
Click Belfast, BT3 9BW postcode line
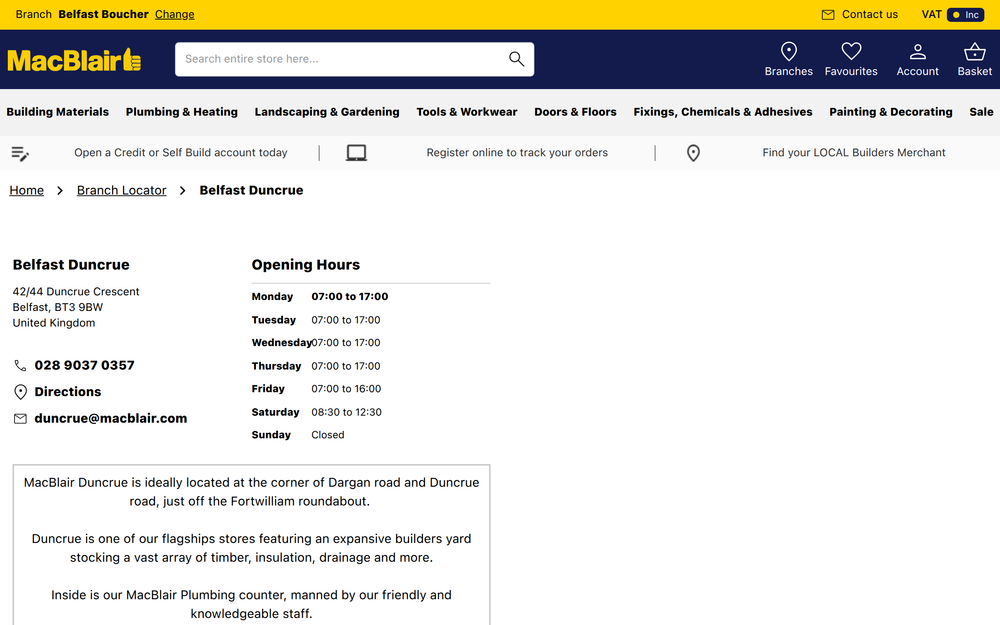(x=57, y=307)
